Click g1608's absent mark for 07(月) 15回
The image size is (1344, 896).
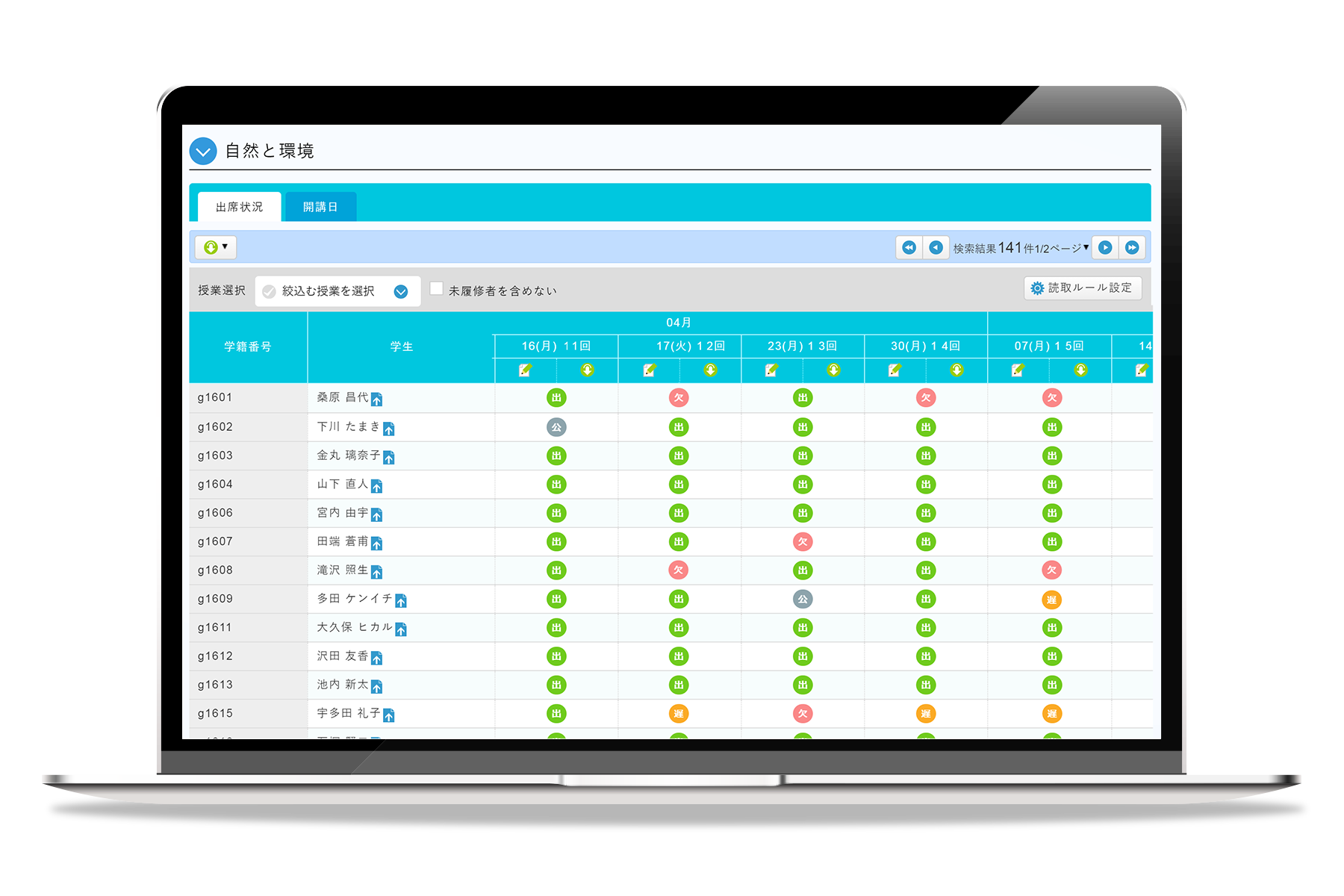[1051, 570]
